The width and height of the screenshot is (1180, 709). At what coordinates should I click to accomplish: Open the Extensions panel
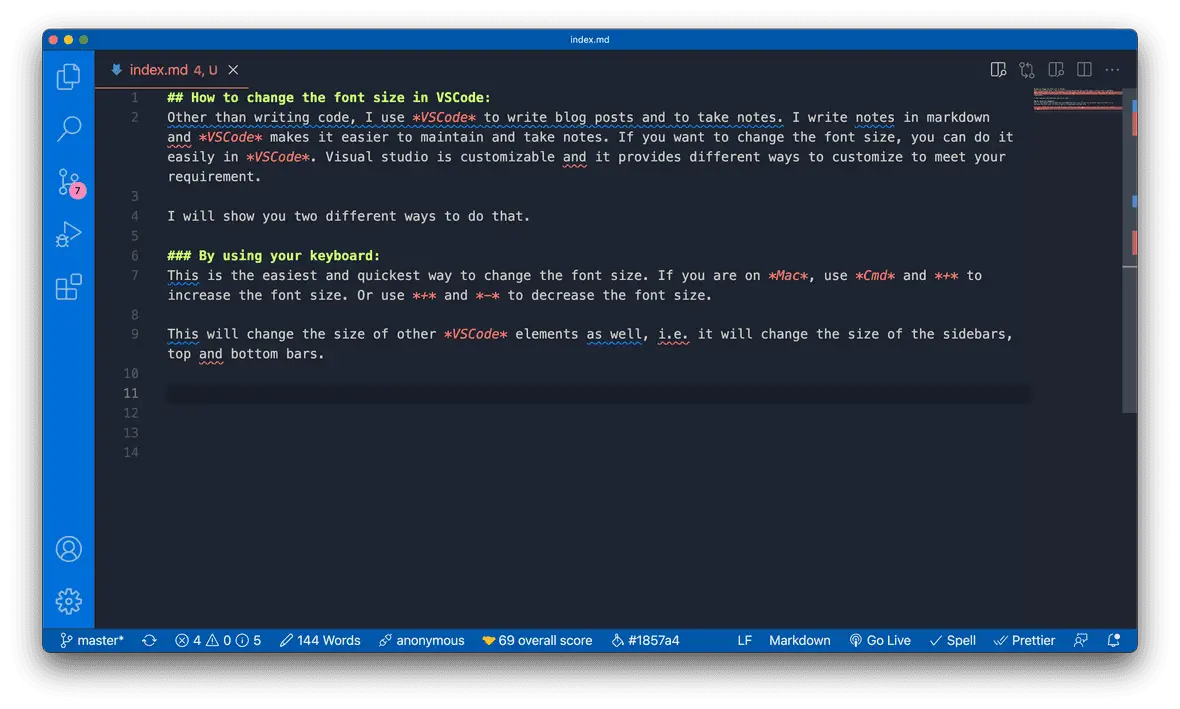pyautogui.click(x=68, y=287)
